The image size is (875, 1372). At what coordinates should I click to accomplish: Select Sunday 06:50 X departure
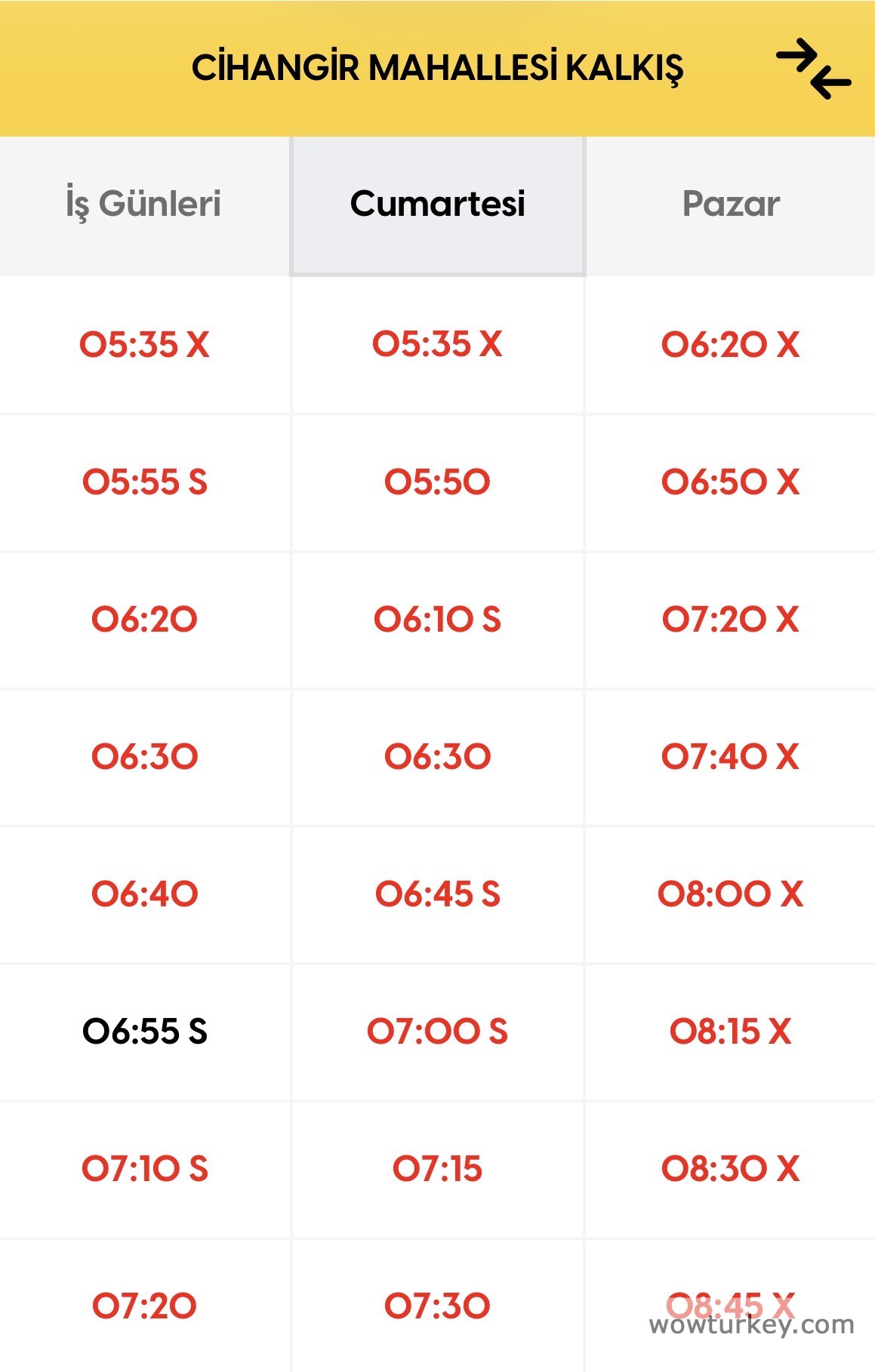731,482
